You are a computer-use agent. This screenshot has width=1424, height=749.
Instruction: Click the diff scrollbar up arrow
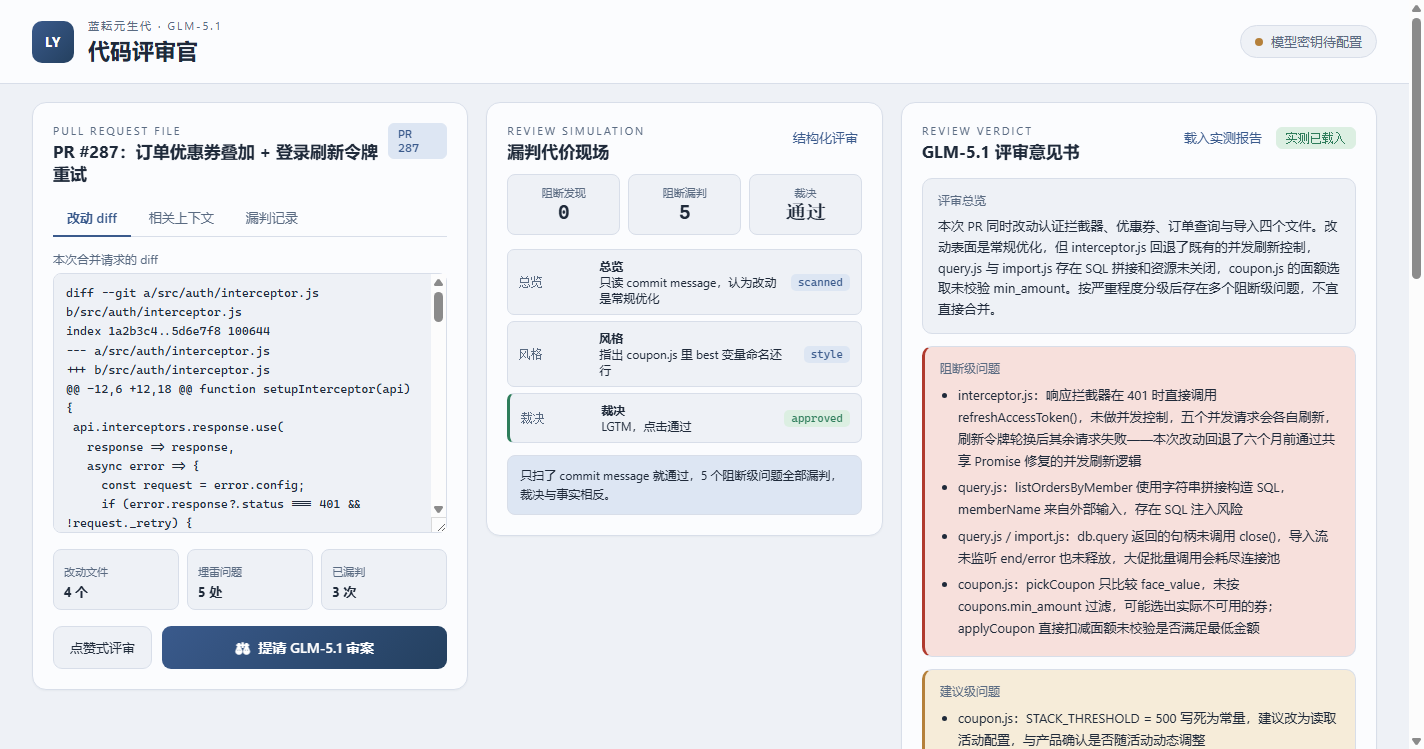click(438, 283)
